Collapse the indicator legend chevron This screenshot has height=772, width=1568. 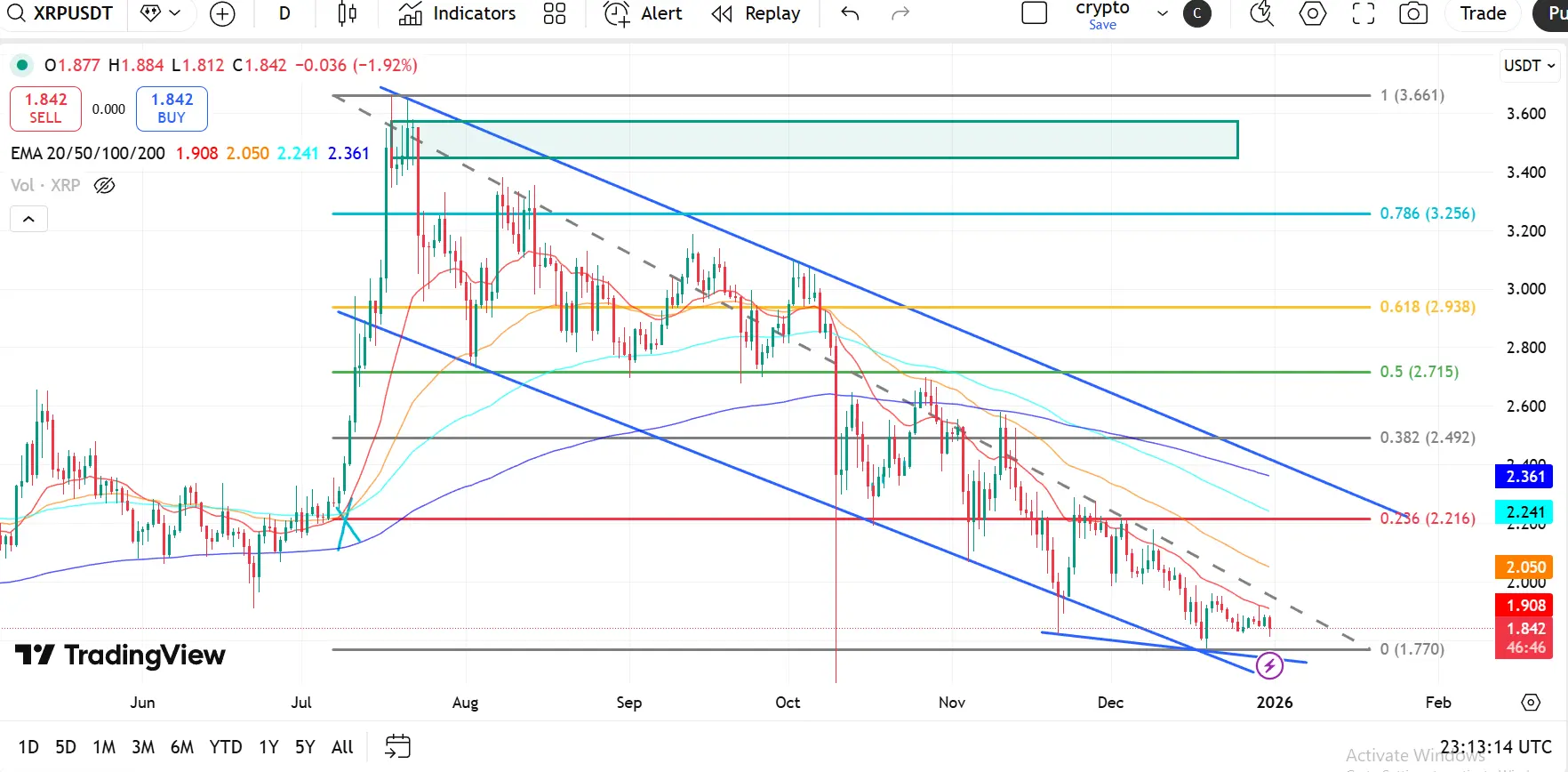tap(28, 219)
